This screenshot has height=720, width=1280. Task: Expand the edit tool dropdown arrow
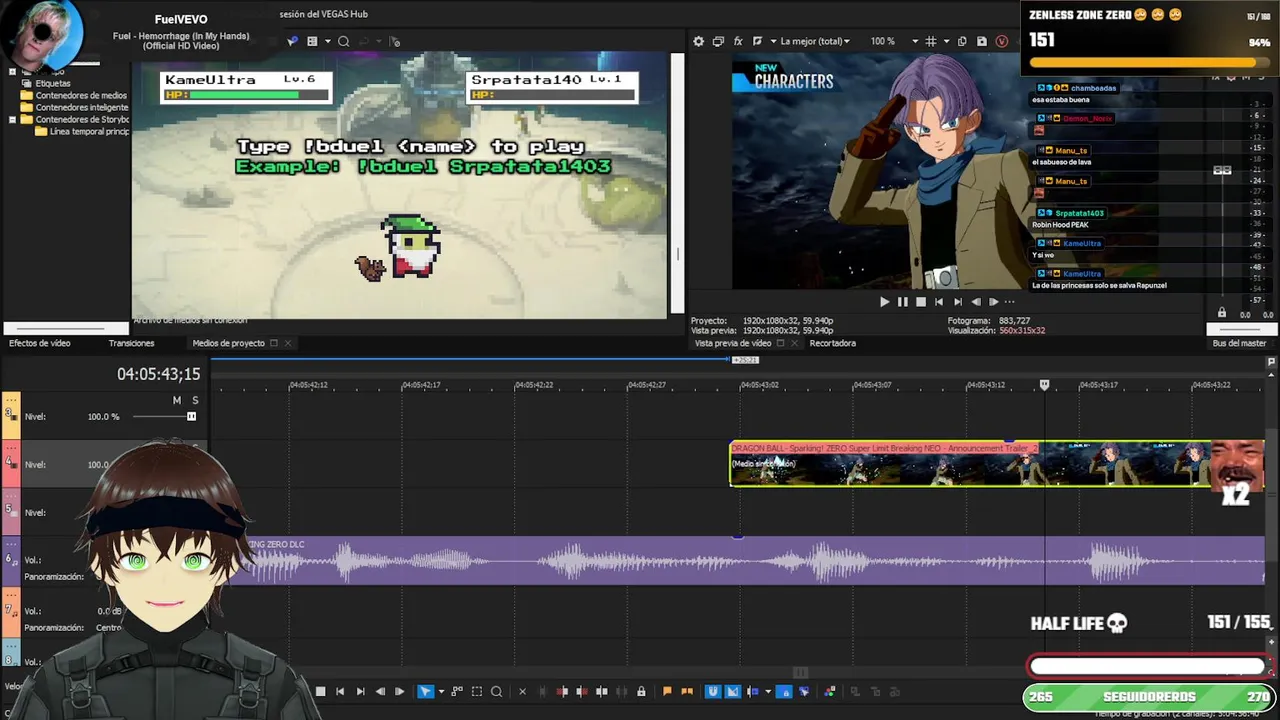441,691
